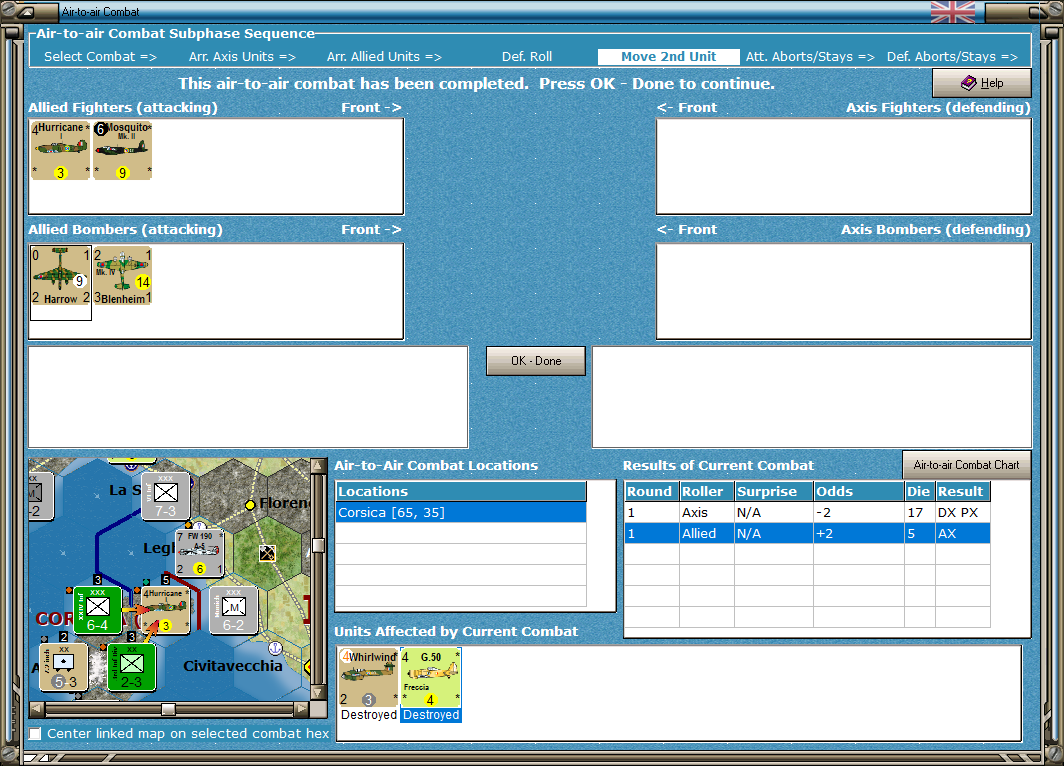Viewport: 1064px width, 766px height.
Task: Select the Harrow bomber counter
Action: pyautogui.click(x=60, y=275)
